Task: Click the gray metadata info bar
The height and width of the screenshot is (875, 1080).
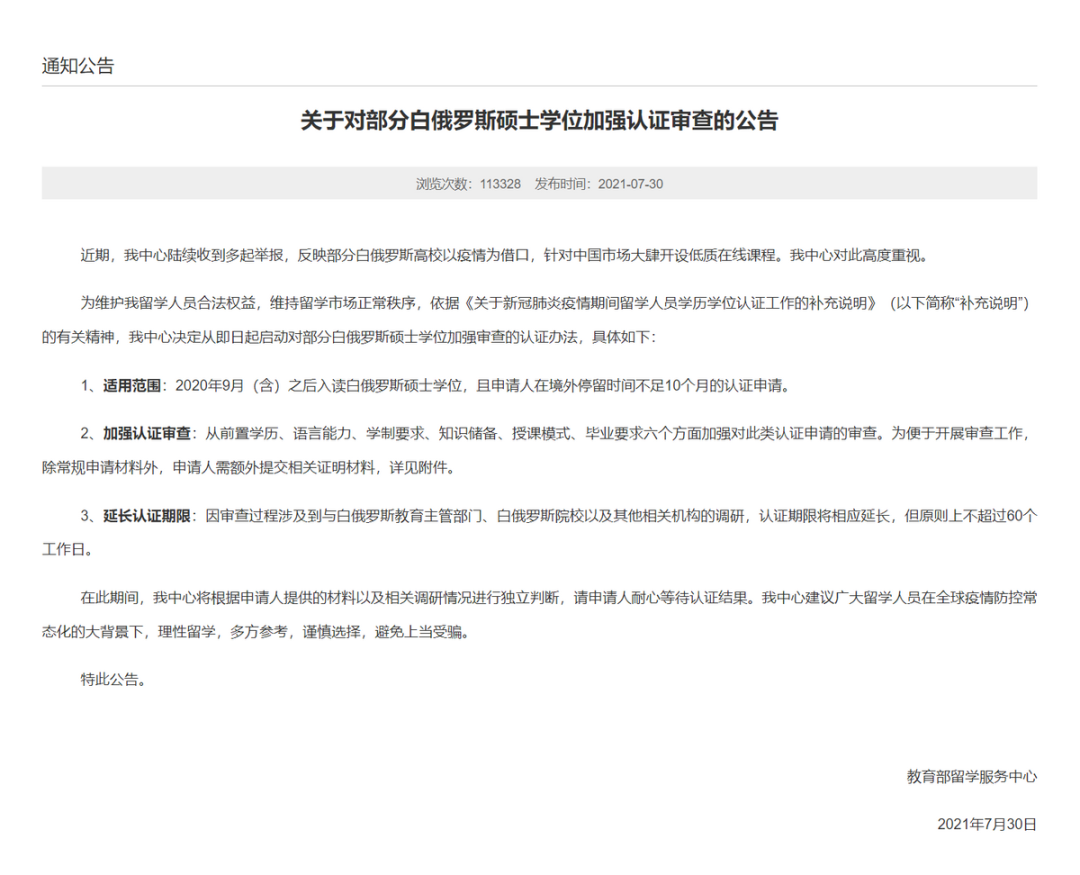Action: 540,184
